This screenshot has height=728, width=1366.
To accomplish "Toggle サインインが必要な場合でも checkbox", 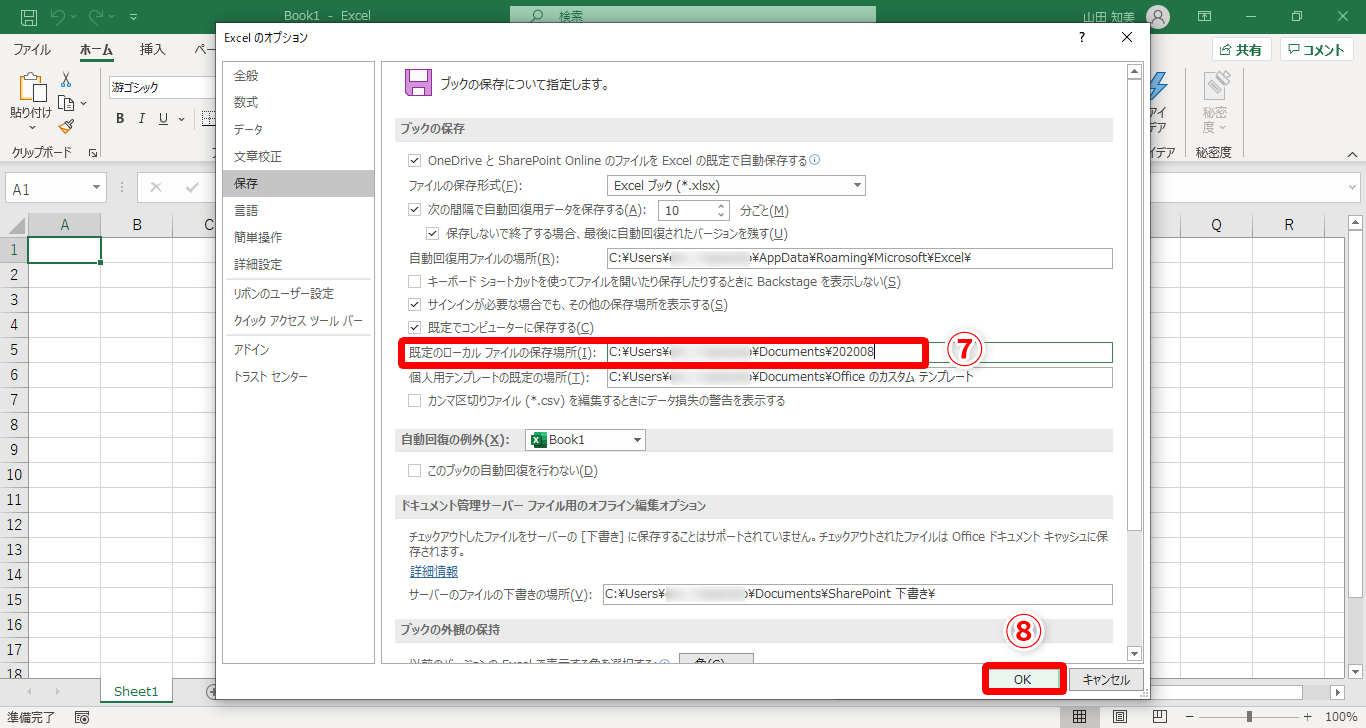I will tap(415, 304).
